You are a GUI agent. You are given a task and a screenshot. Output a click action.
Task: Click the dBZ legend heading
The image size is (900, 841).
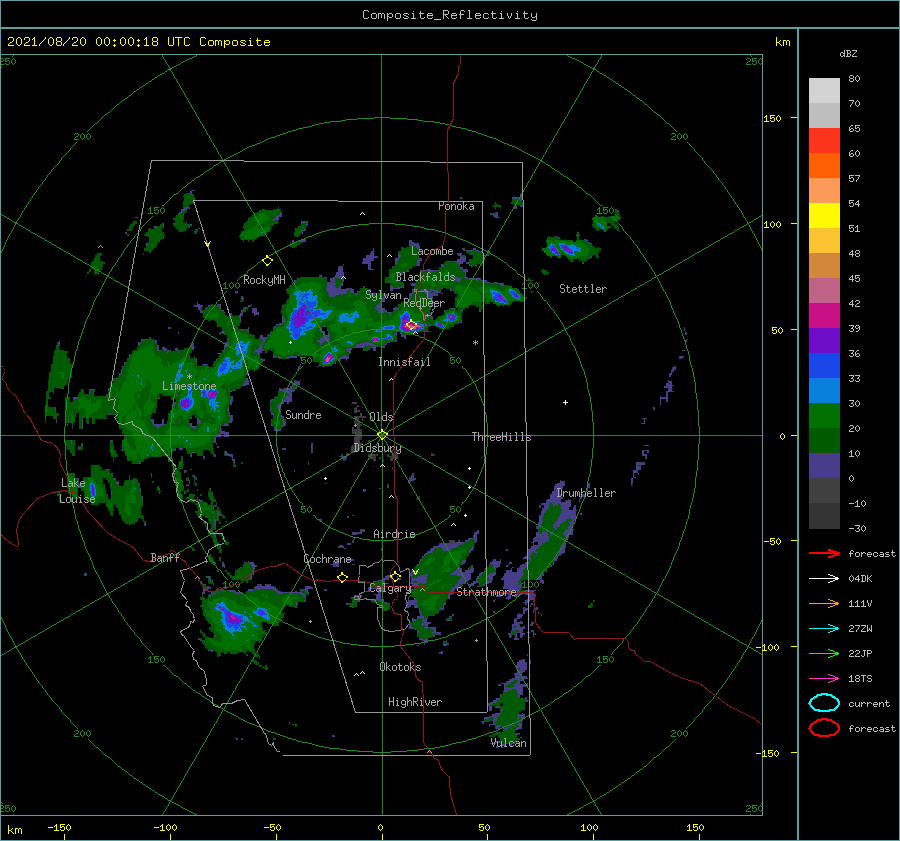[x=848, y=53]
